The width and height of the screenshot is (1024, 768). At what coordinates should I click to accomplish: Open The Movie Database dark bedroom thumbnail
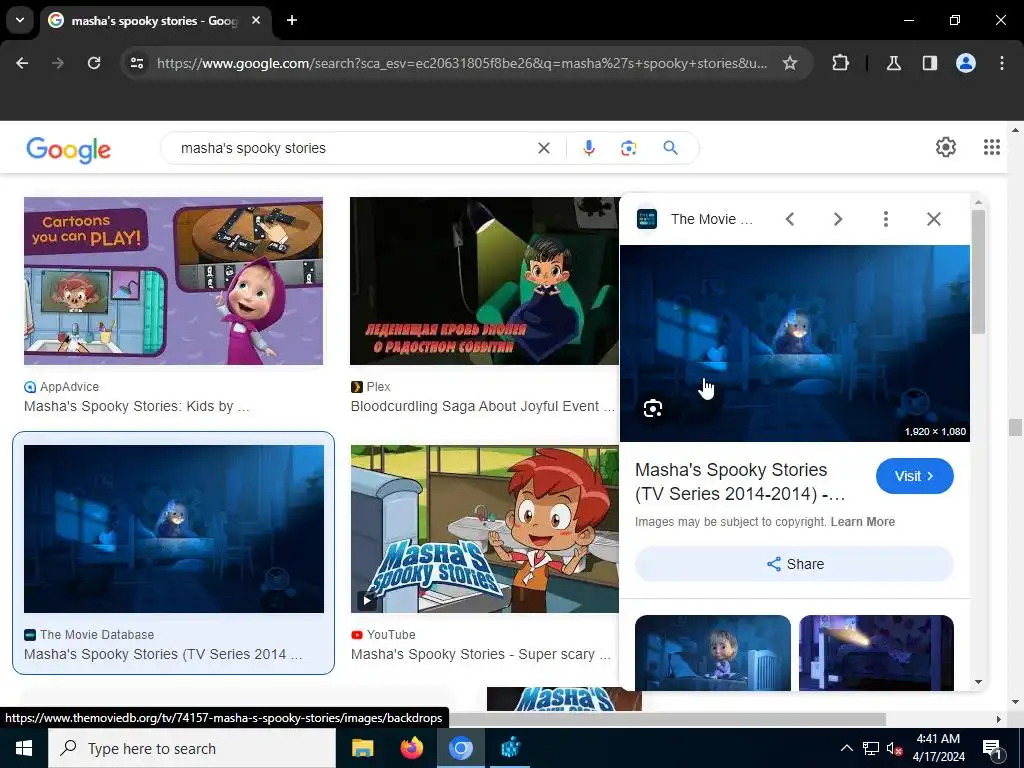point(174,529)
